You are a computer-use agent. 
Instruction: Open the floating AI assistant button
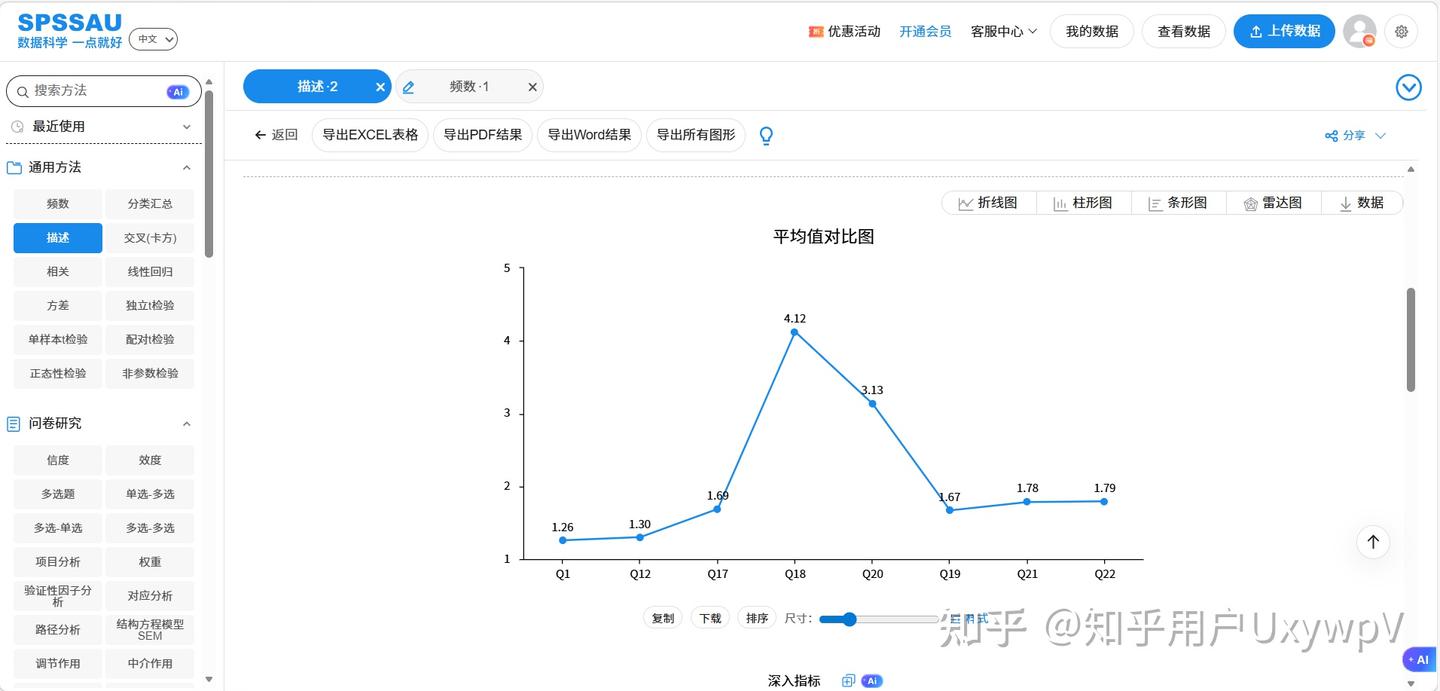coord(1419,660)
